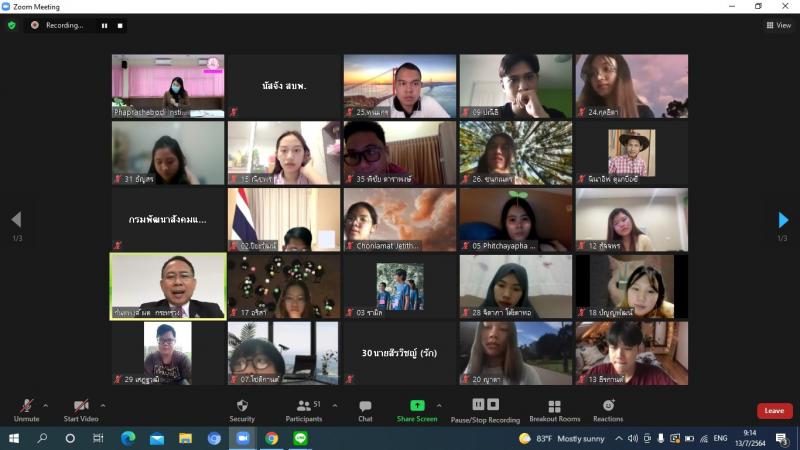Open video options arrow next to Start Video

103,406
